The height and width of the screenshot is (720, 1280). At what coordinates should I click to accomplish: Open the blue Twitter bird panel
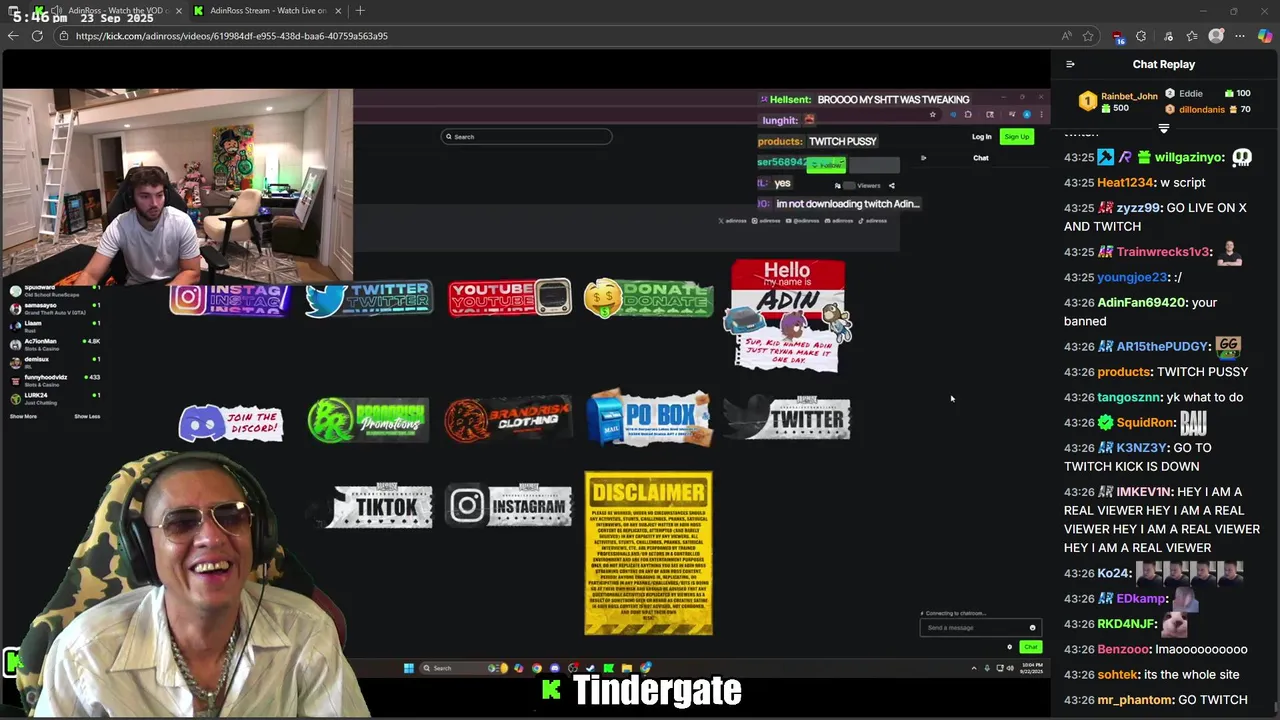click(369, 299)
